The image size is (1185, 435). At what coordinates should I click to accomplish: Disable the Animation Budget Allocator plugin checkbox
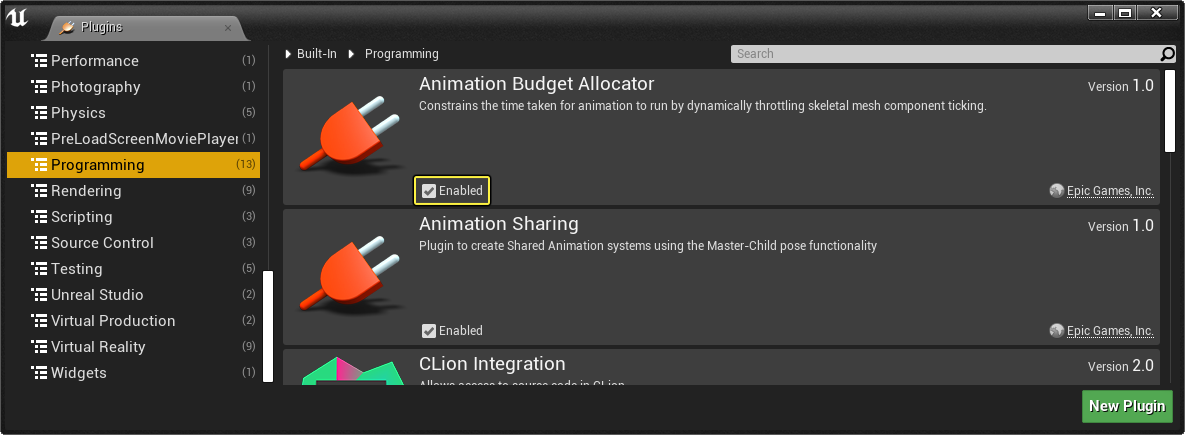[x=429, y=191]
